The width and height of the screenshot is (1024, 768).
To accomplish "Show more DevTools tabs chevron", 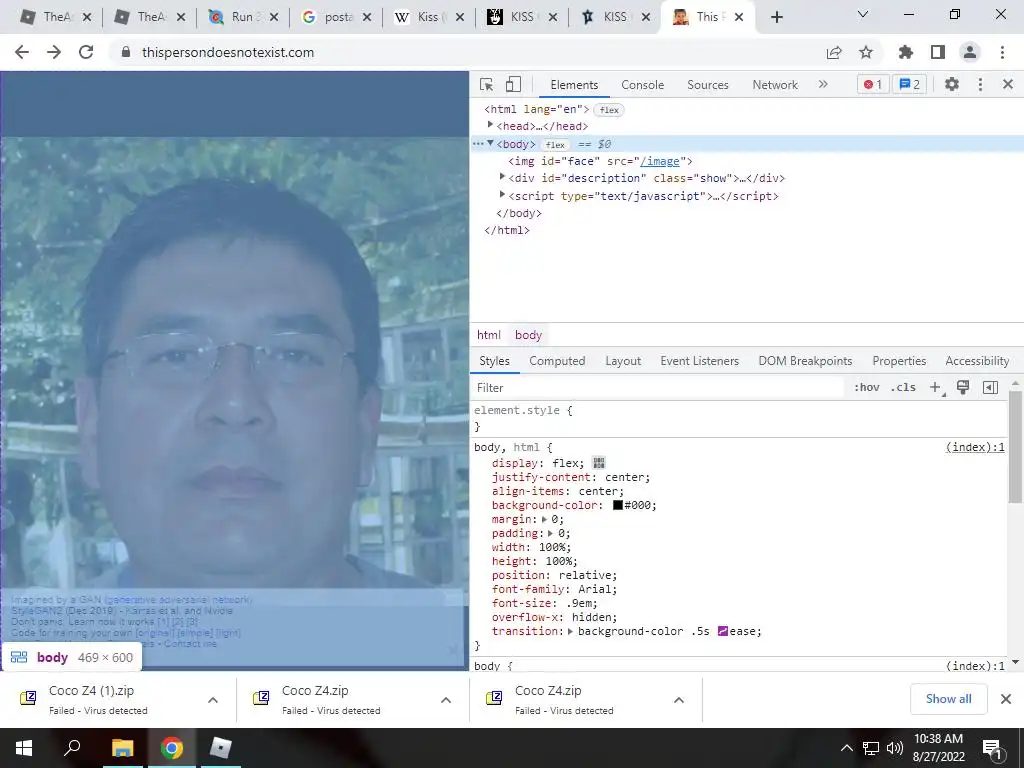I will tap(823, 84).
